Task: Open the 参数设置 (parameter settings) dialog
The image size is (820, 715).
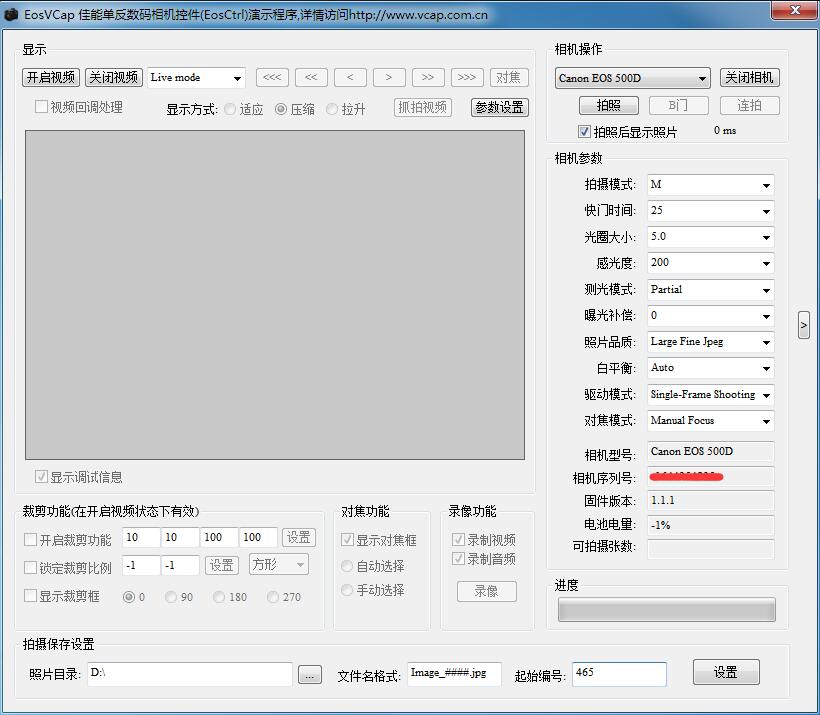Action: pyautogui.click(x=499, y=107)
